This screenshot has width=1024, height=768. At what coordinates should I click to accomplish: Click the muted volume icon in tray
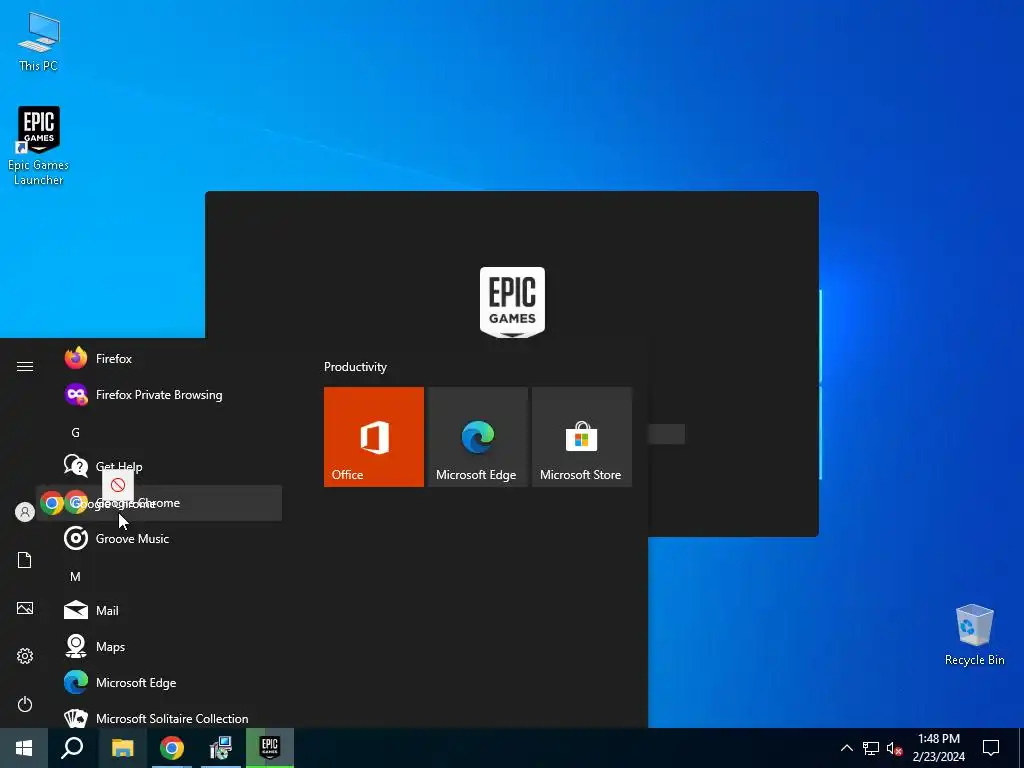[895, 748]
